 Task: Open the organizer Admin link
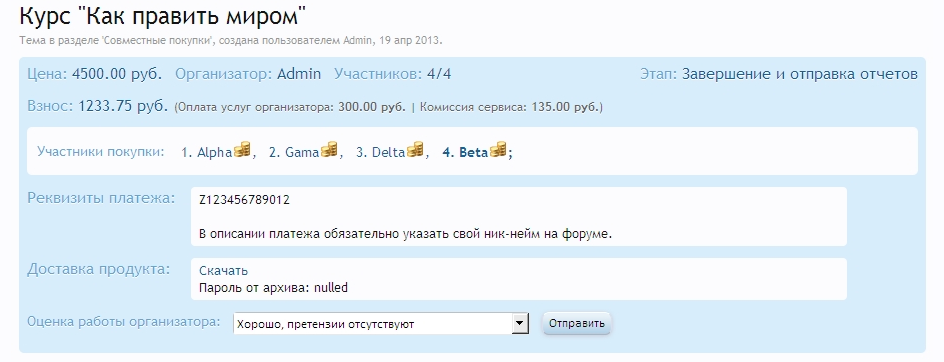point(299,74)
